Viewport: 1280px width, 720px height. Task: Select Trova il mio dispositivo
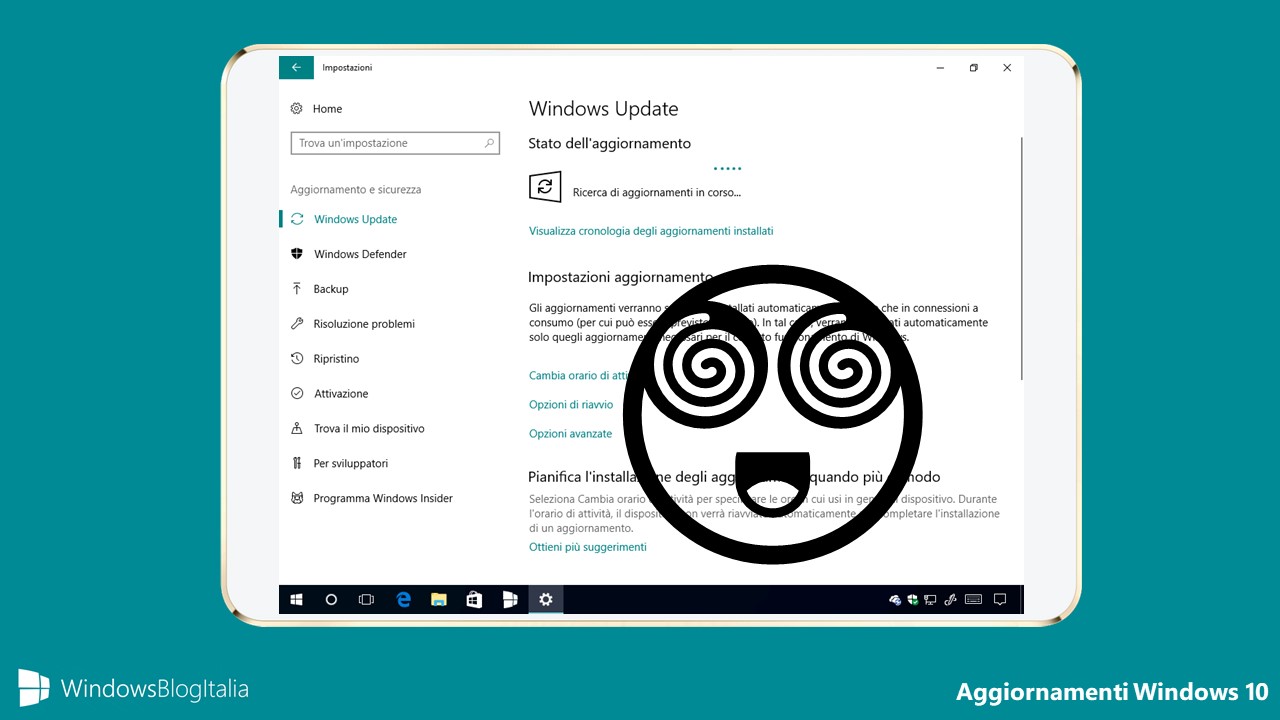click(357, 429)
